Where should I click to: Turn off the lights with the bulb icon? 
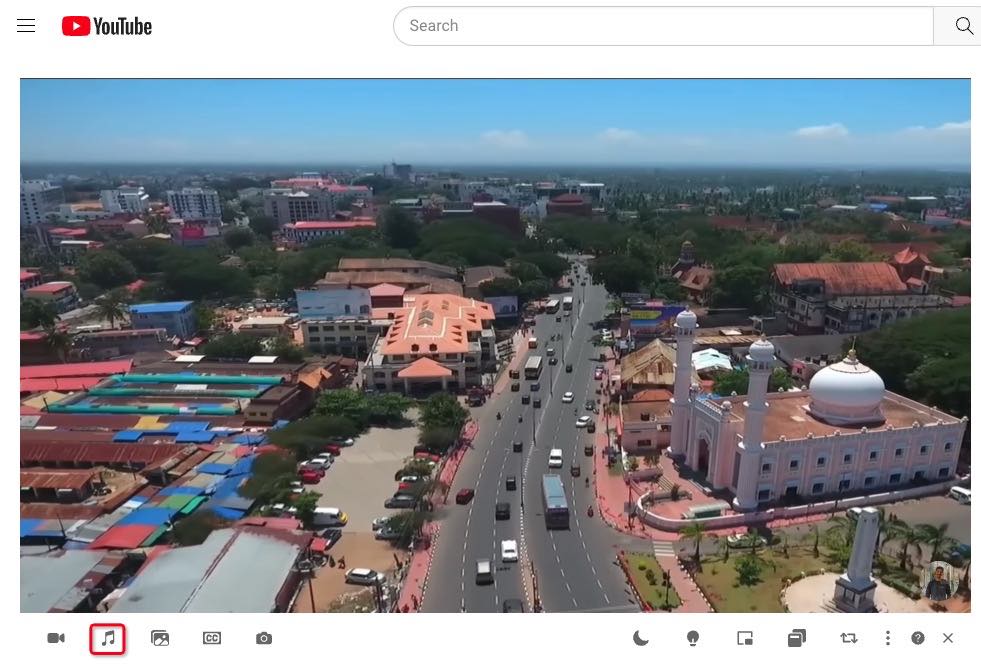coord(692,637)
